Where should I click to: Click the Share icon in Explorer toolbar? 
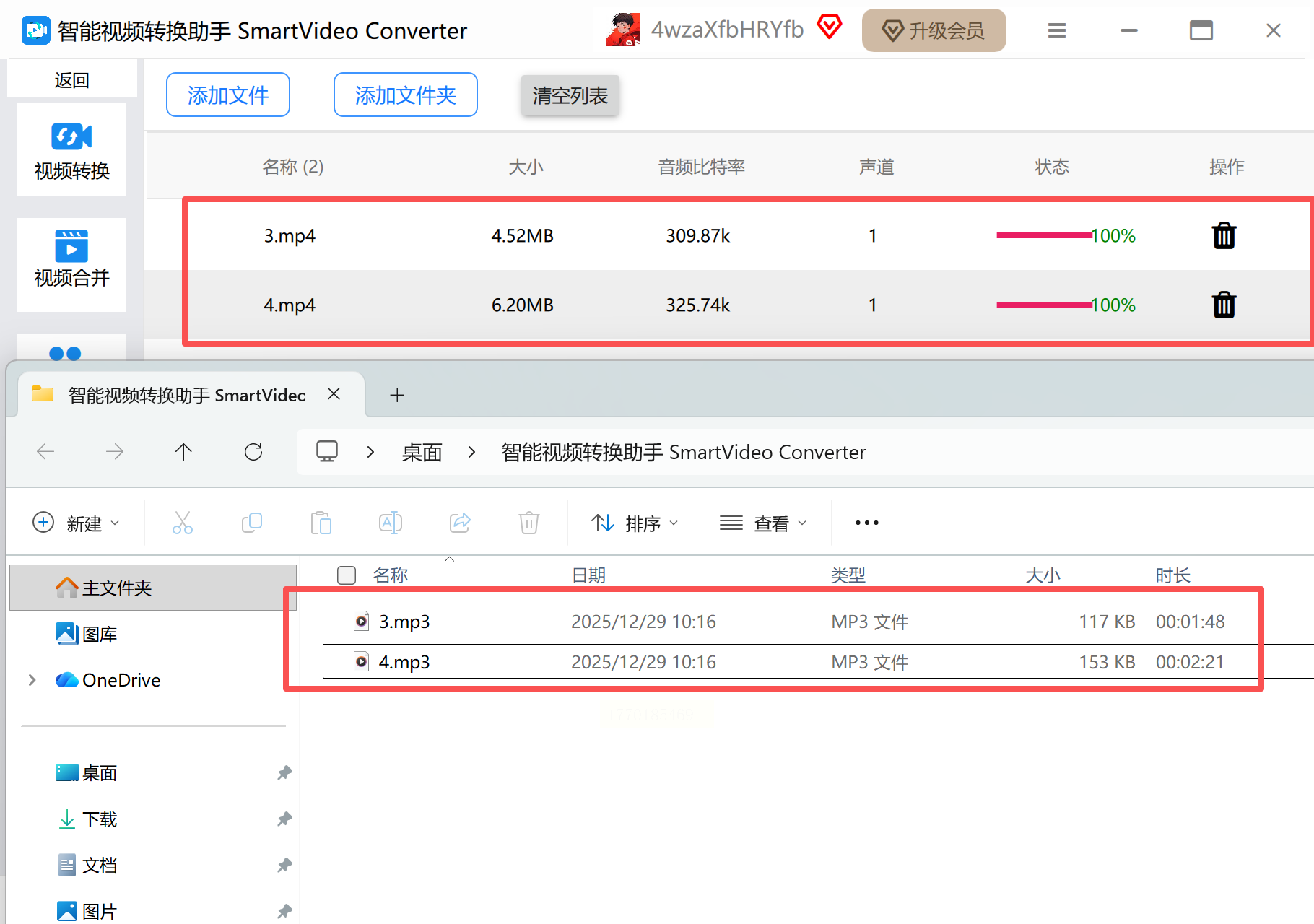click(460, 523)
